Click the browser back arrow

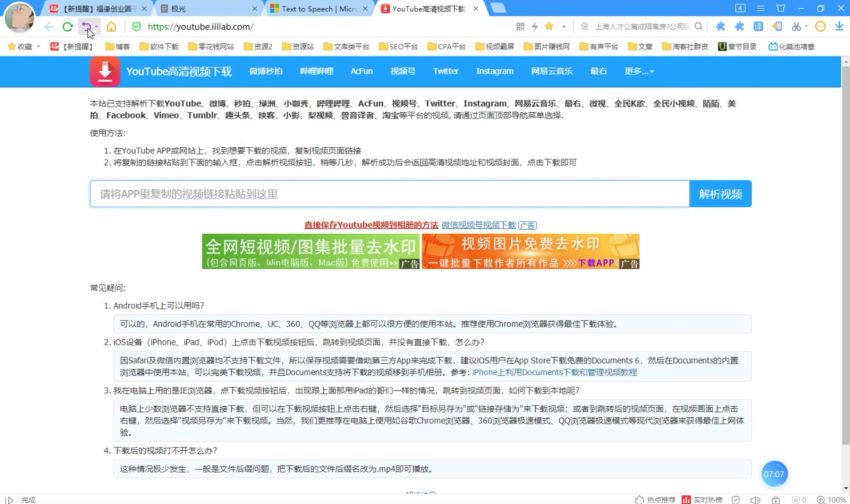tap(49, 27)
